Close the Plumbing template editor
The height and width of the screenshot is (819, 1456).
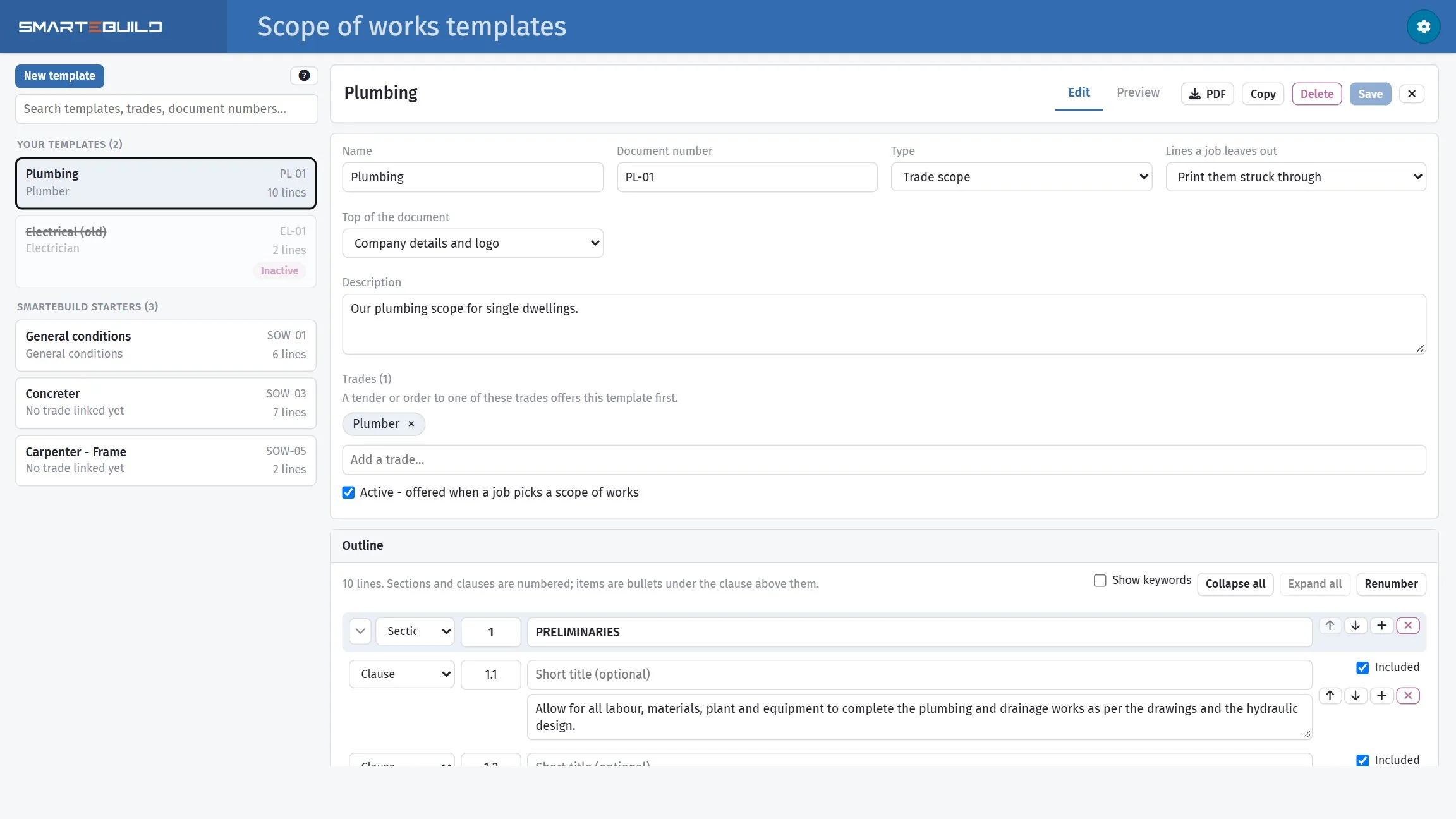click(x=1411, y=94)
